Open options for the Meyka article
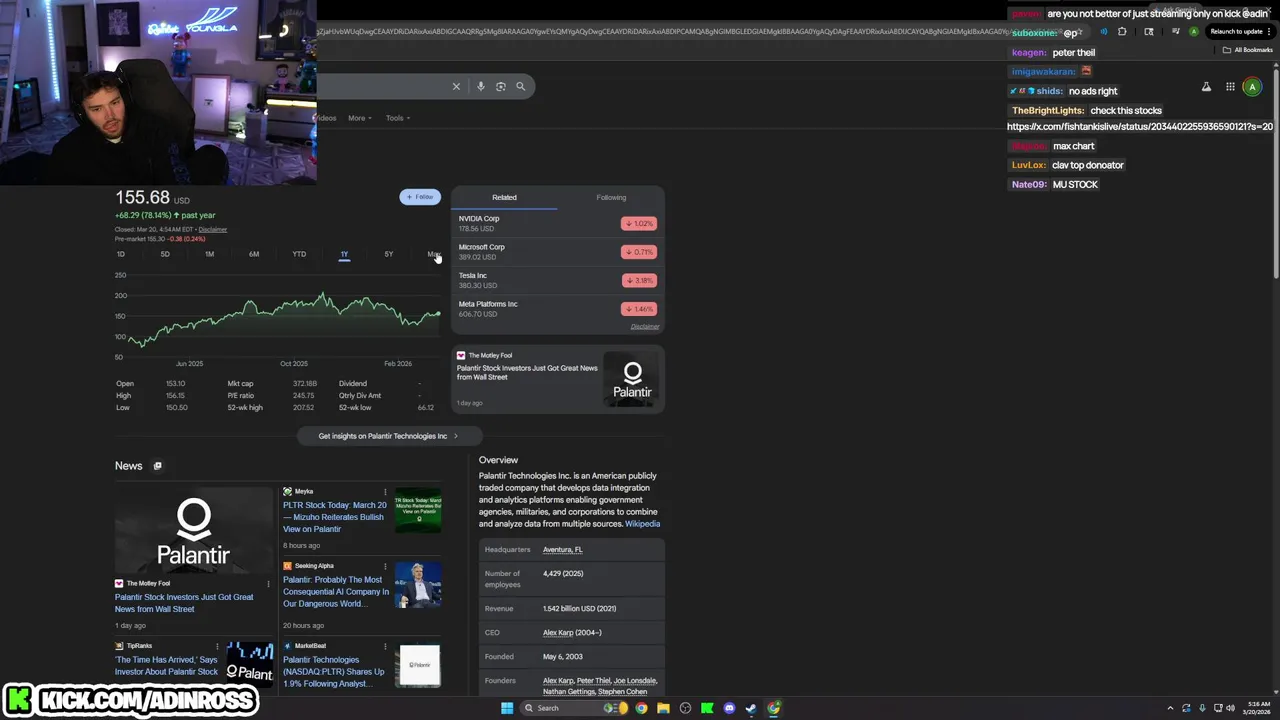 pyautogui.click(x=385, y=491)
